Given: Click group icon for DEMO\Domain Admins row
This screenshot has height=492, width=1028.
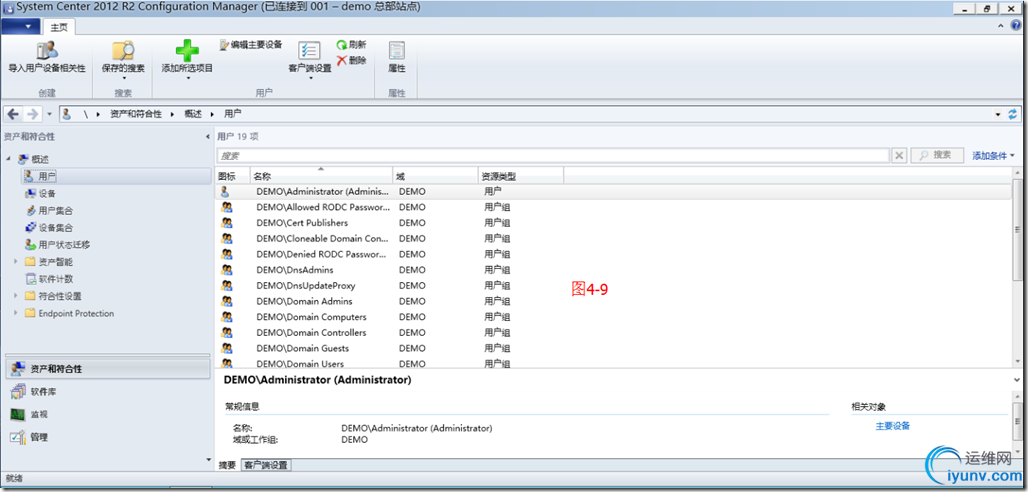Looking at the screenshot, I should coord(227,302).
